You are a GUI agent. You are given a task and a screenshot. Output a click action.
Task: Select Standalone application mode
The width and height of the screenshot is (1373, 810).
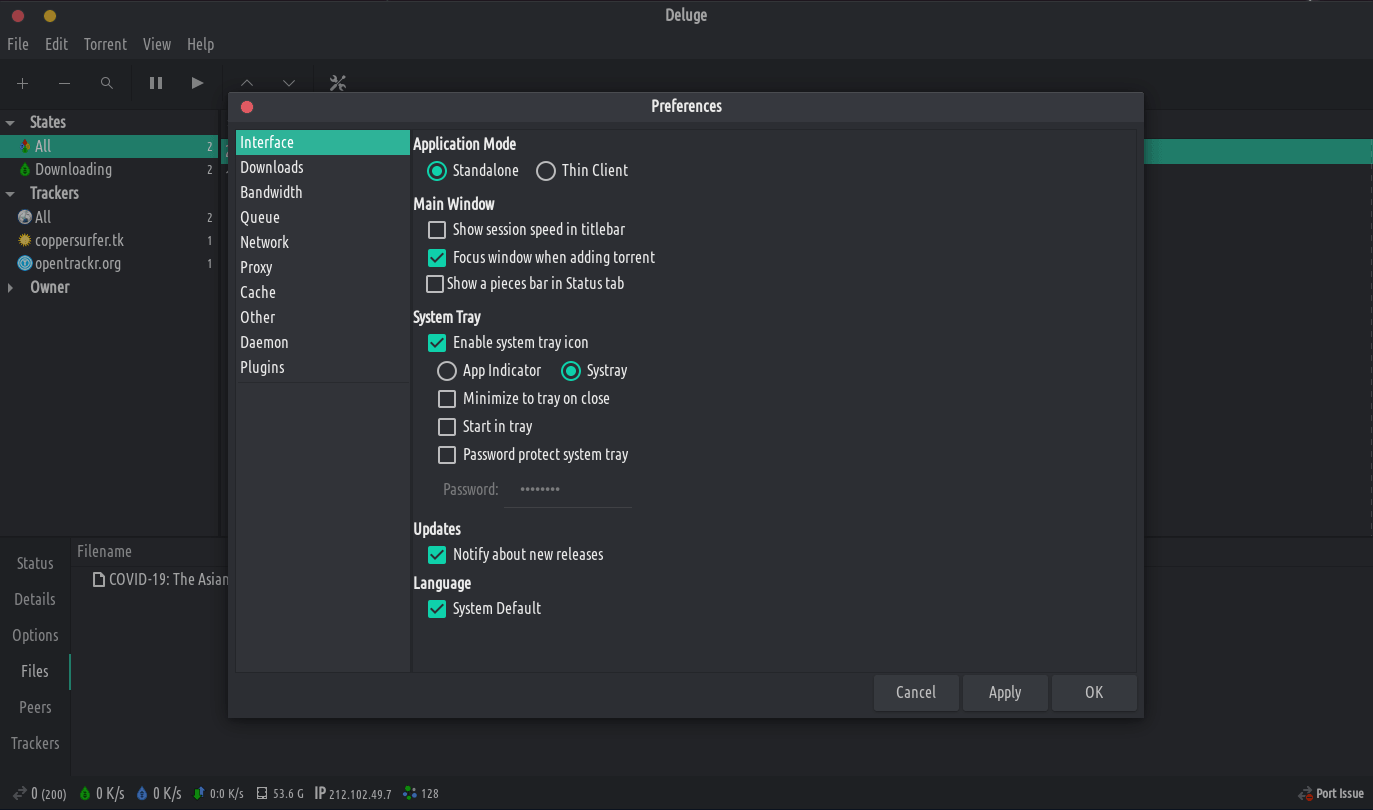tap(437, 171)
